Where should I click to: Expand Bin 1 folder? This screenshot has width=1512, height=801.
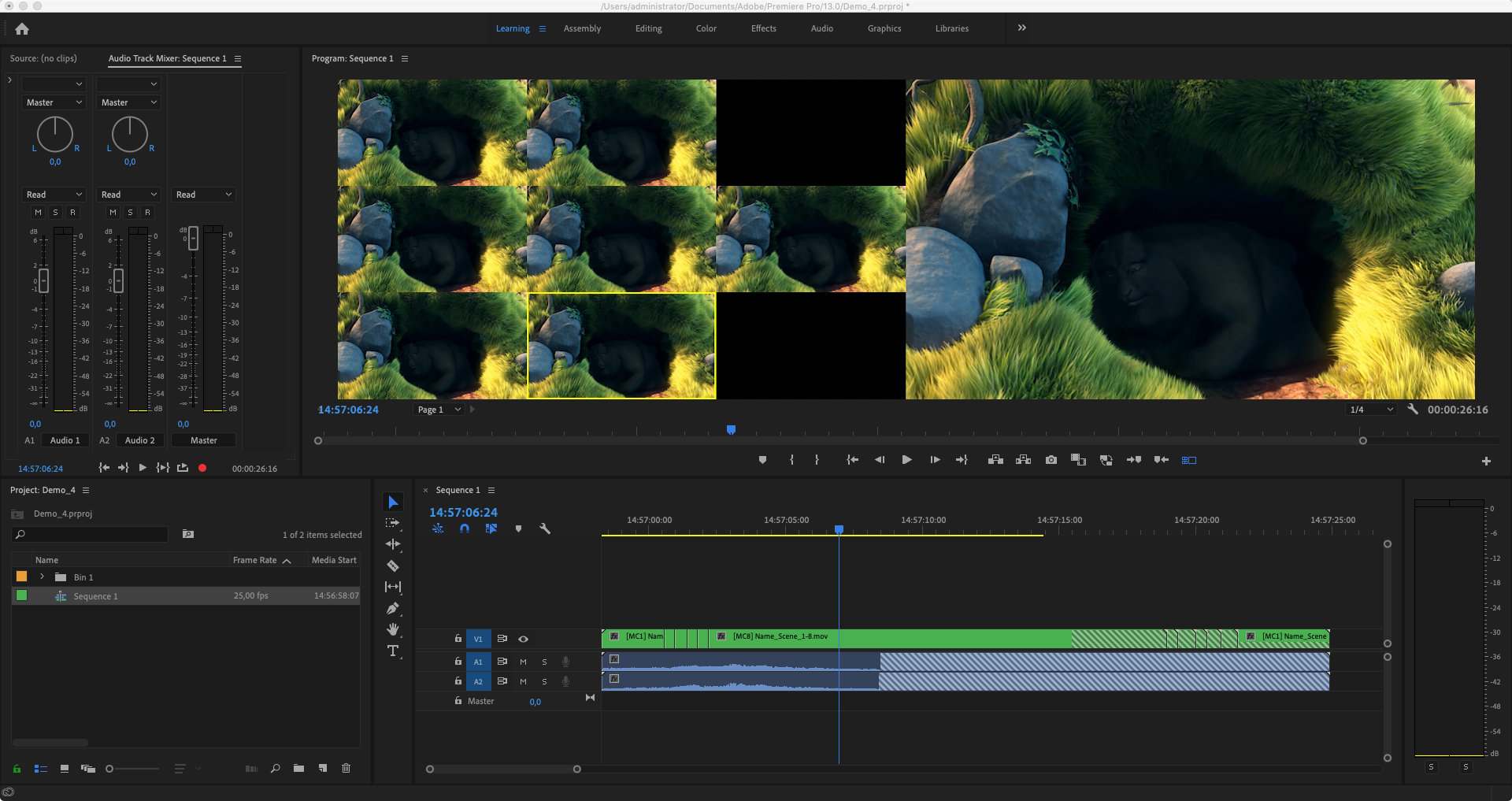[42, 577]
